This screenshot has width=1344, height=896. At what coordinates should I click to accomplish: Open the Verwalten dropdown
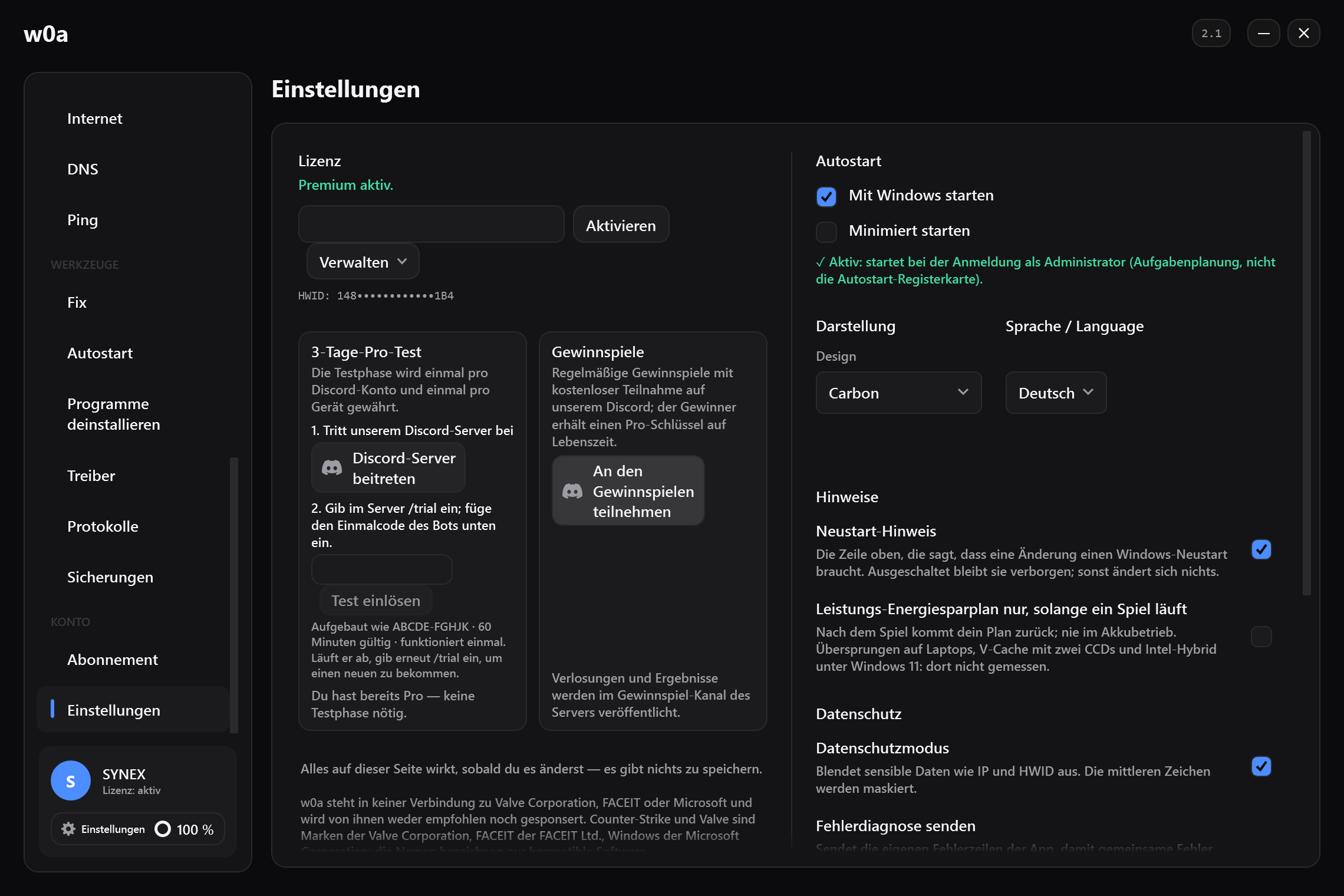tap(363, 262)
